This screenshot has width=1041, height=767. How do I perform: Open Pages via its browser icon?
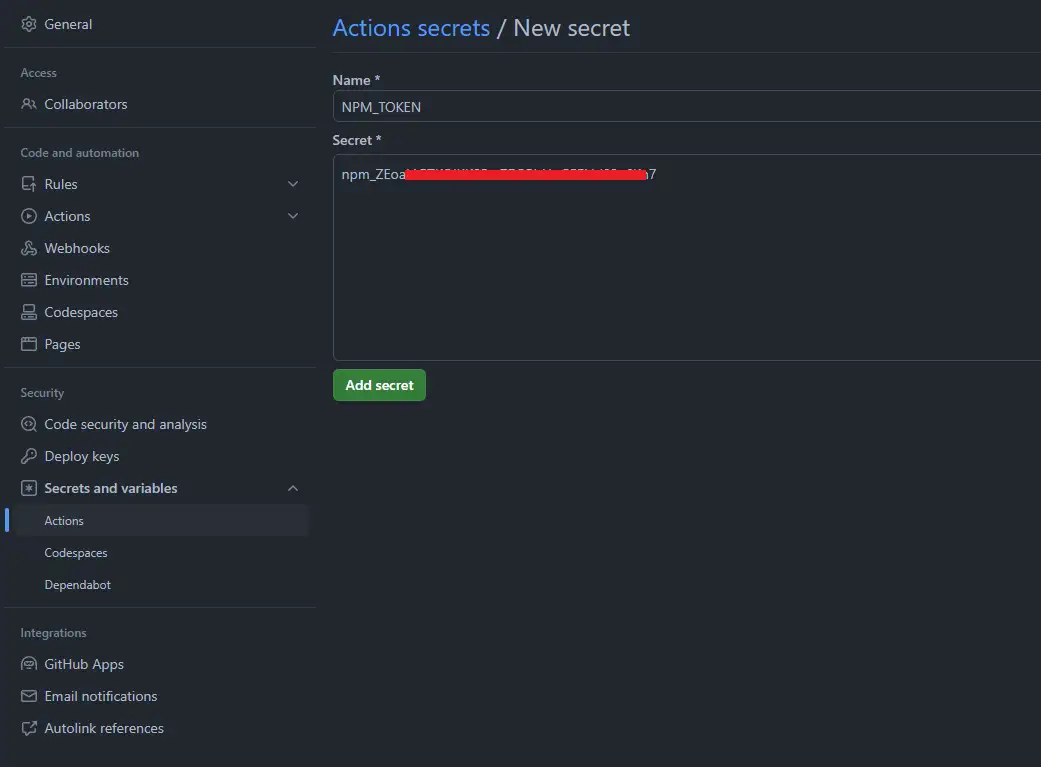pyautogui.click(x=29, y=344)
